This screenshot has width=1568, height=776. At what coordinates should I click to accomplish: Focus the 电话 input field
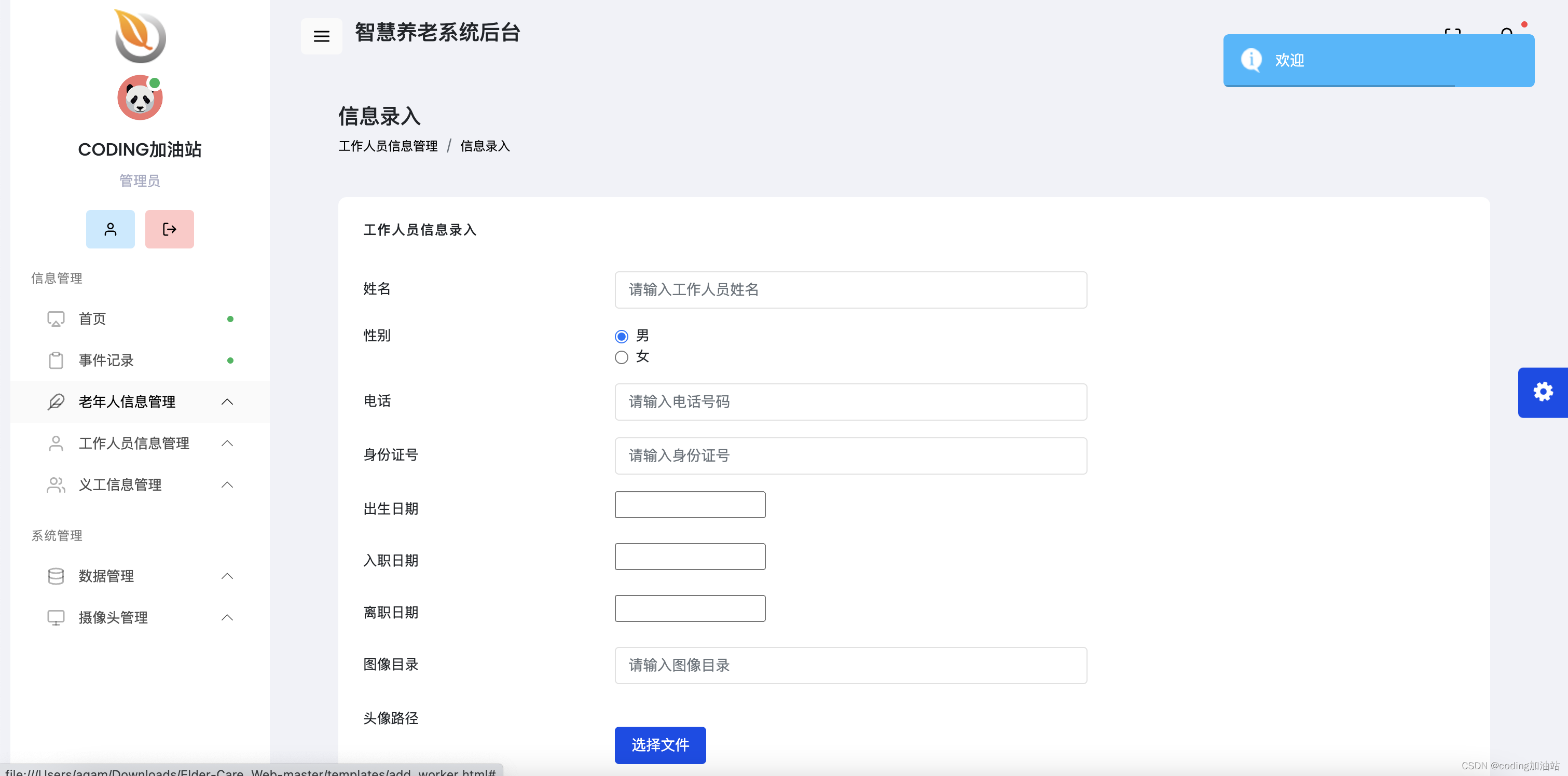[x=850, y=401]
